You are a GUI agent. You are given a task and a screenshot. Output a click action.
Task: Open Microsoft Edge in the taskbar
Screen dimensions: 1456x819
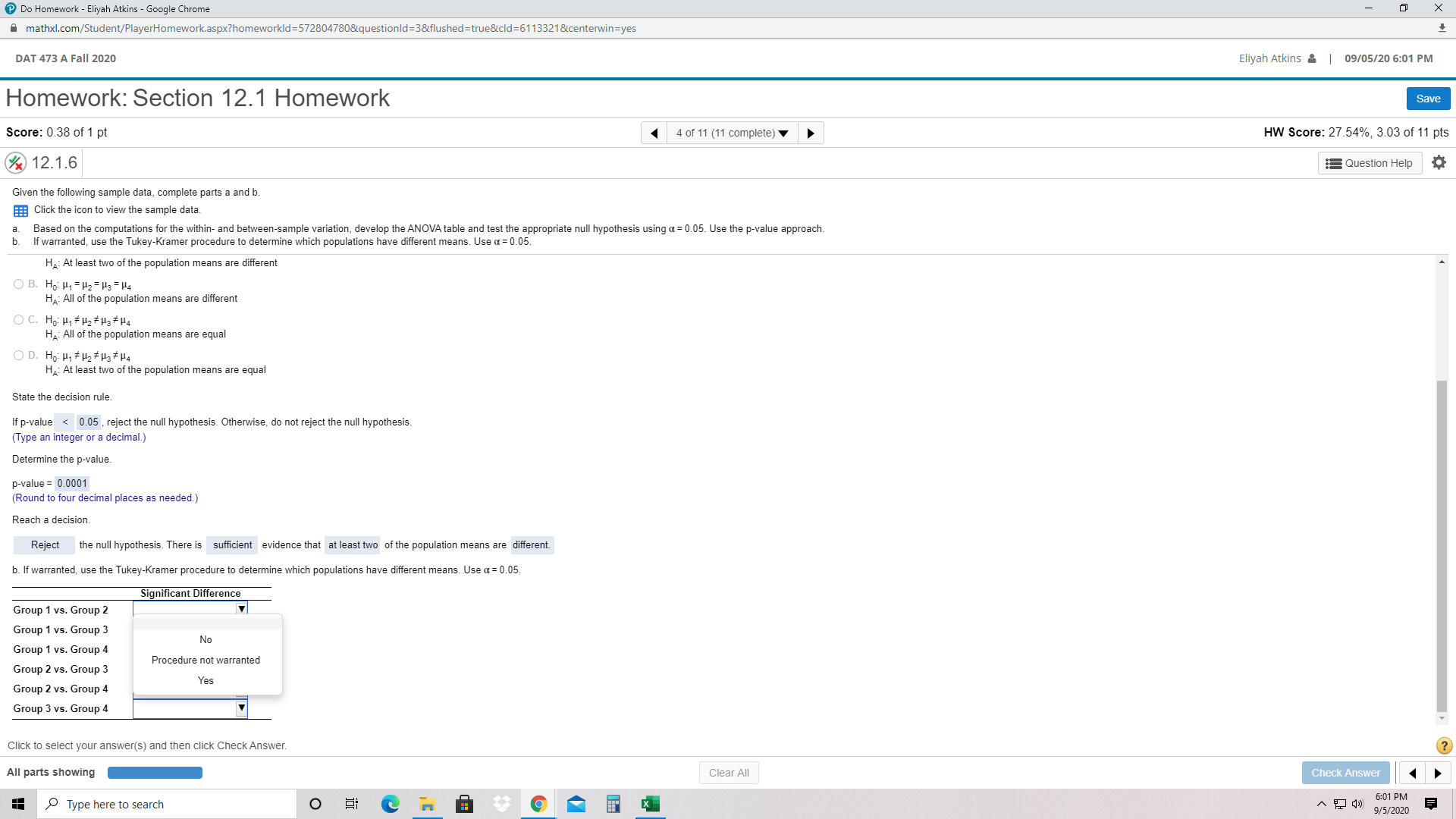(390, 804)
